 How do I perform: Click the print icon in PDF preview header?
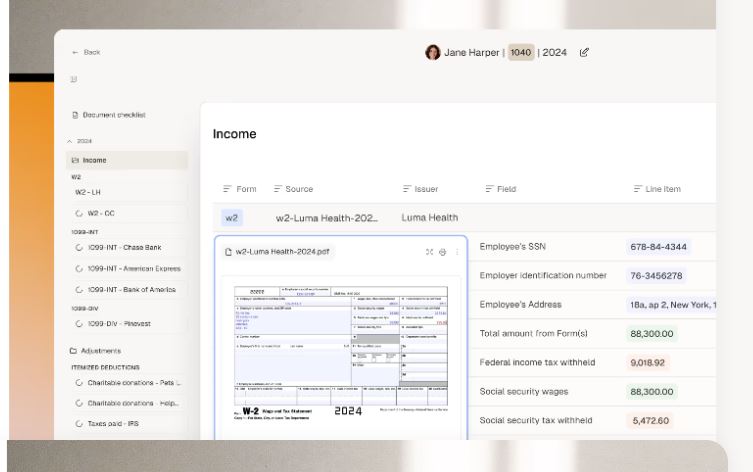point(443,252)
